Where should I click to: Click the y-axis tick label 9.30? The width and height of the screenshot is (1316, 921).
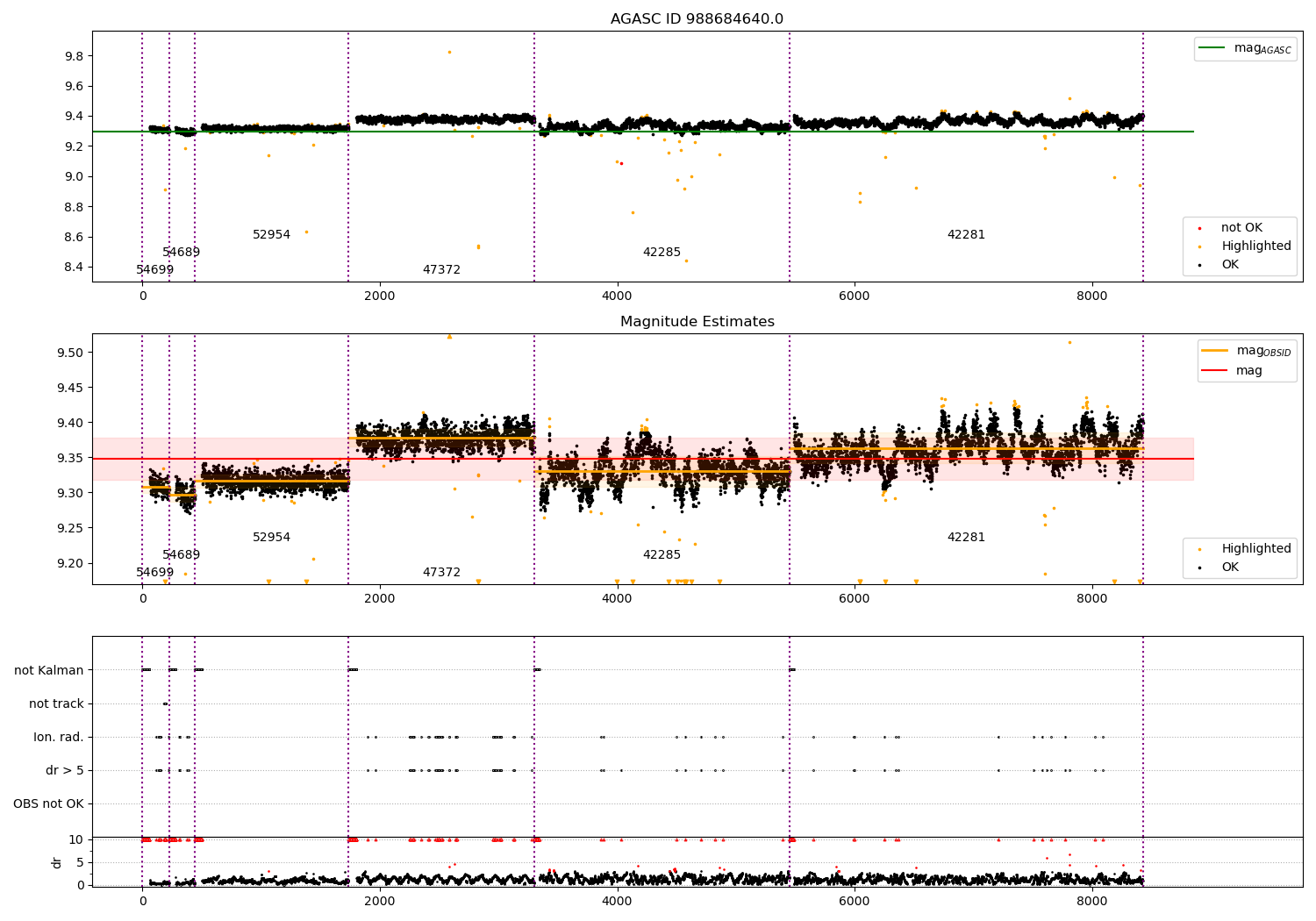click(x=70, y=493)
